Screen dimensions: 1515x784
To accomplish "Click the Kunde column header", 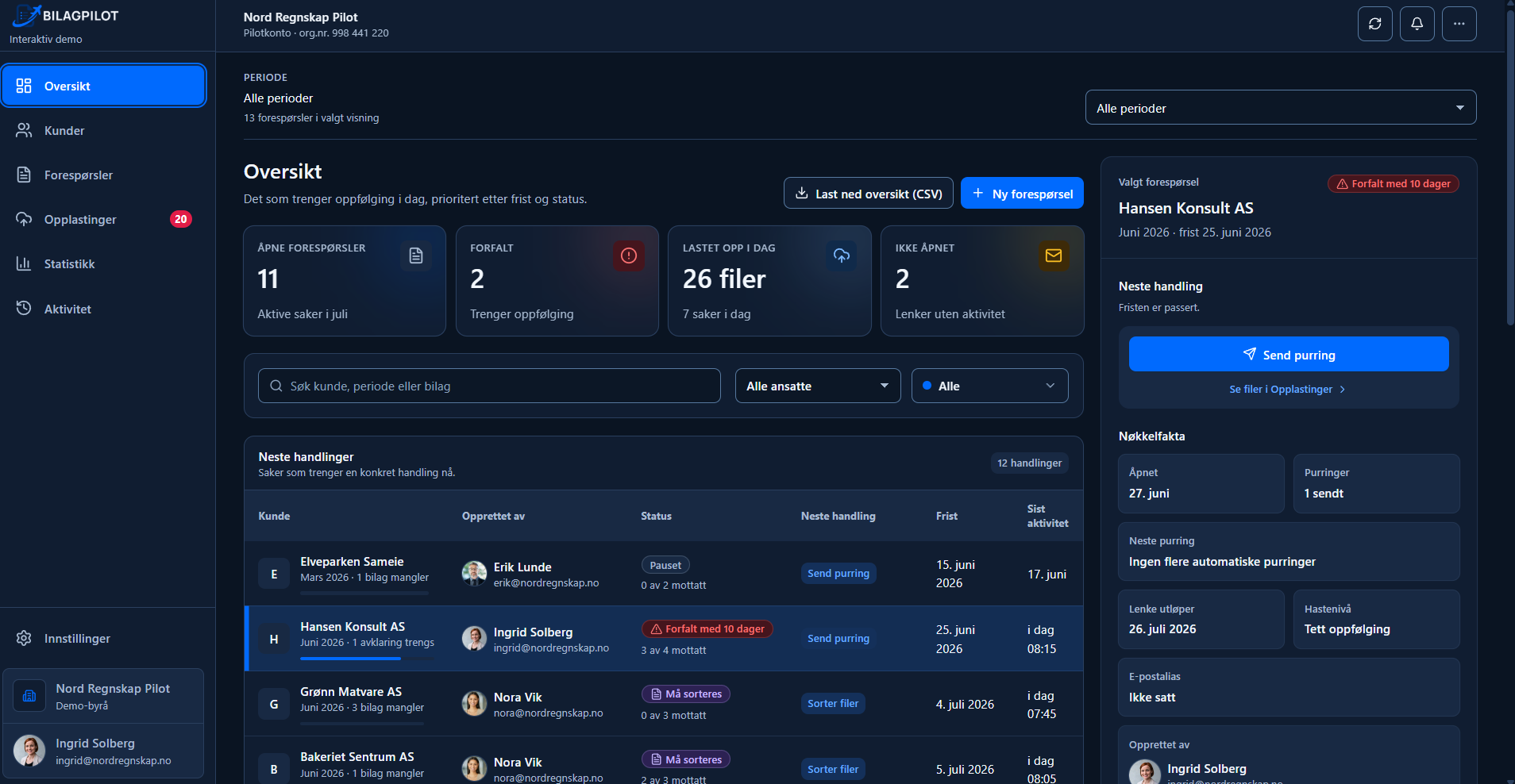I will [274, 516].
